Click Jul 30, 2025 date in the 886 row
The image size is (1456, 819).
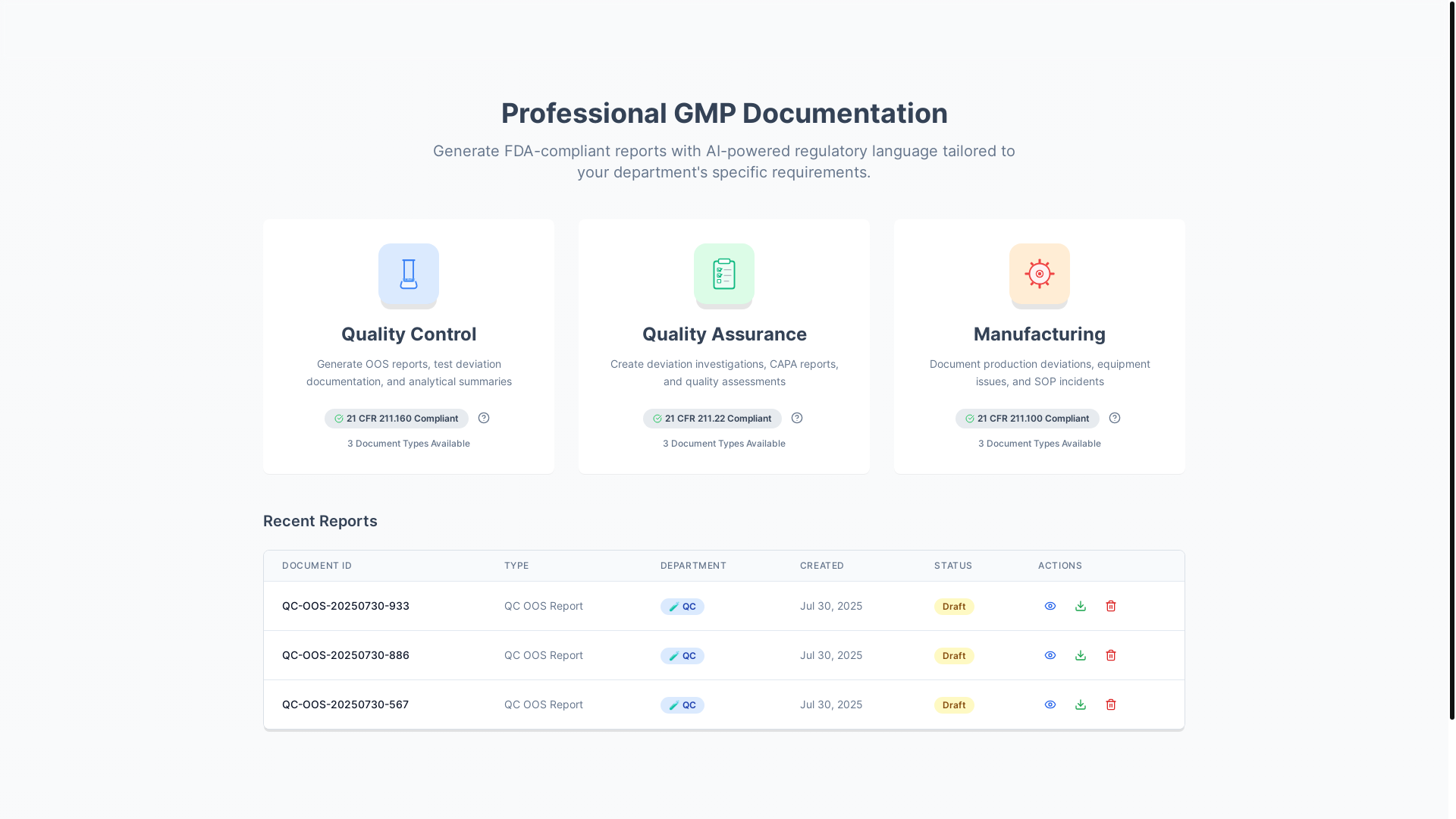[831, 655]
